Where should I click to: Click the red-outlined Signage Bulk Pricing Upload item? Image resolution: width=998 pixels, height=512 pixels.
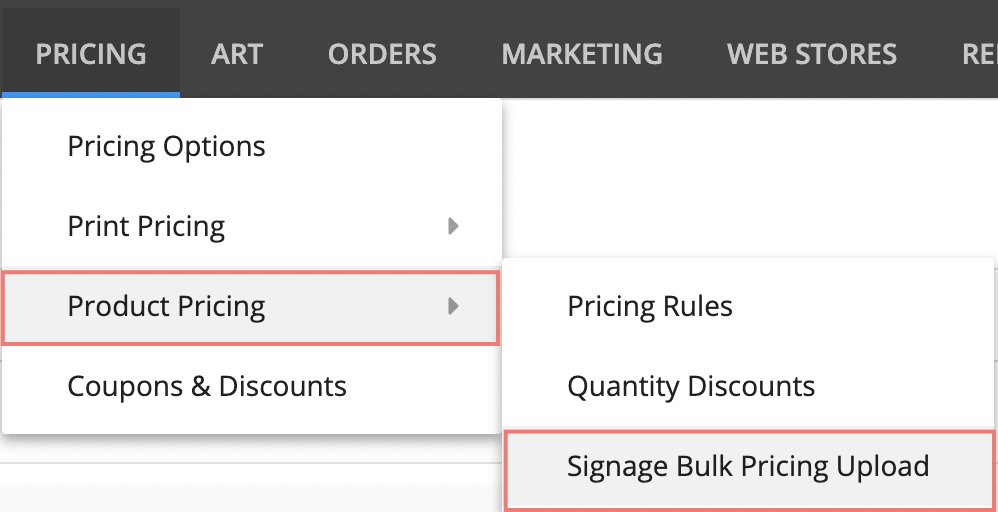pos(748,471)
